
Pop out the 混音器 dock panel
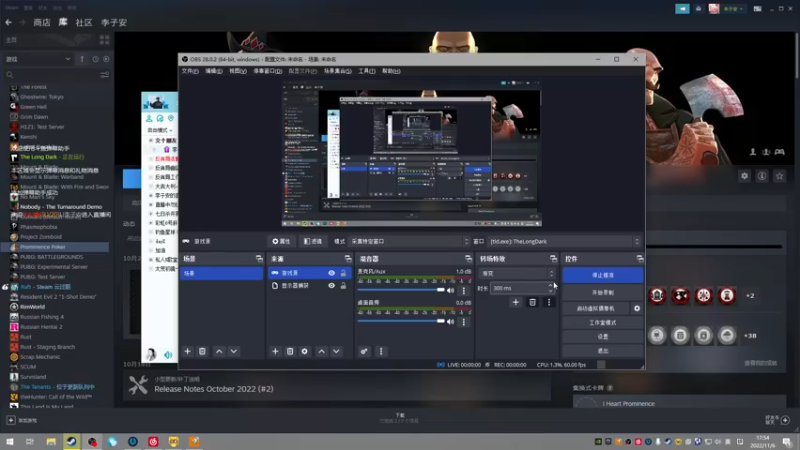tap(468, 259)
